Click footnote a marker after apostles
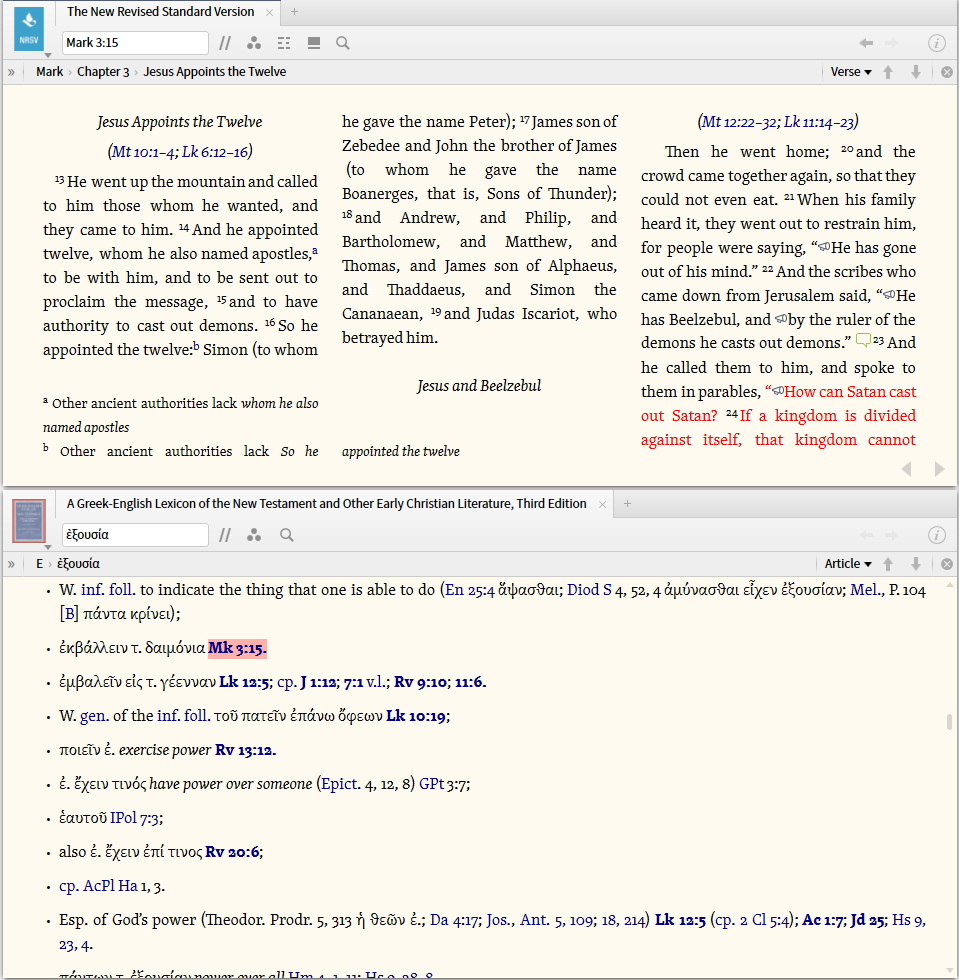959x980 pixels. point(314,251)
